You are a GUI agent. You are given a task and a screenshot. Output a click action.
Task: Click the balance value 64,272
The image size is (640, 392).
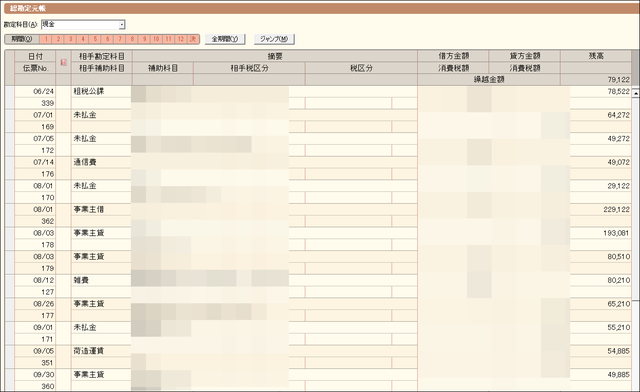pyautogui.click(x=618, y=115)
